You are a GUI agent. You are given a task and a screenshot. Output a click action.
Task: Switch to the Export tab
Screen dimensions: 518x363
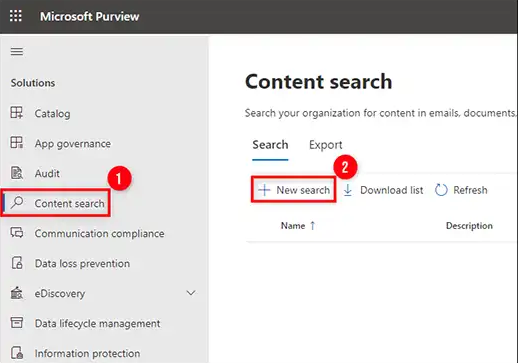point(325,145)
